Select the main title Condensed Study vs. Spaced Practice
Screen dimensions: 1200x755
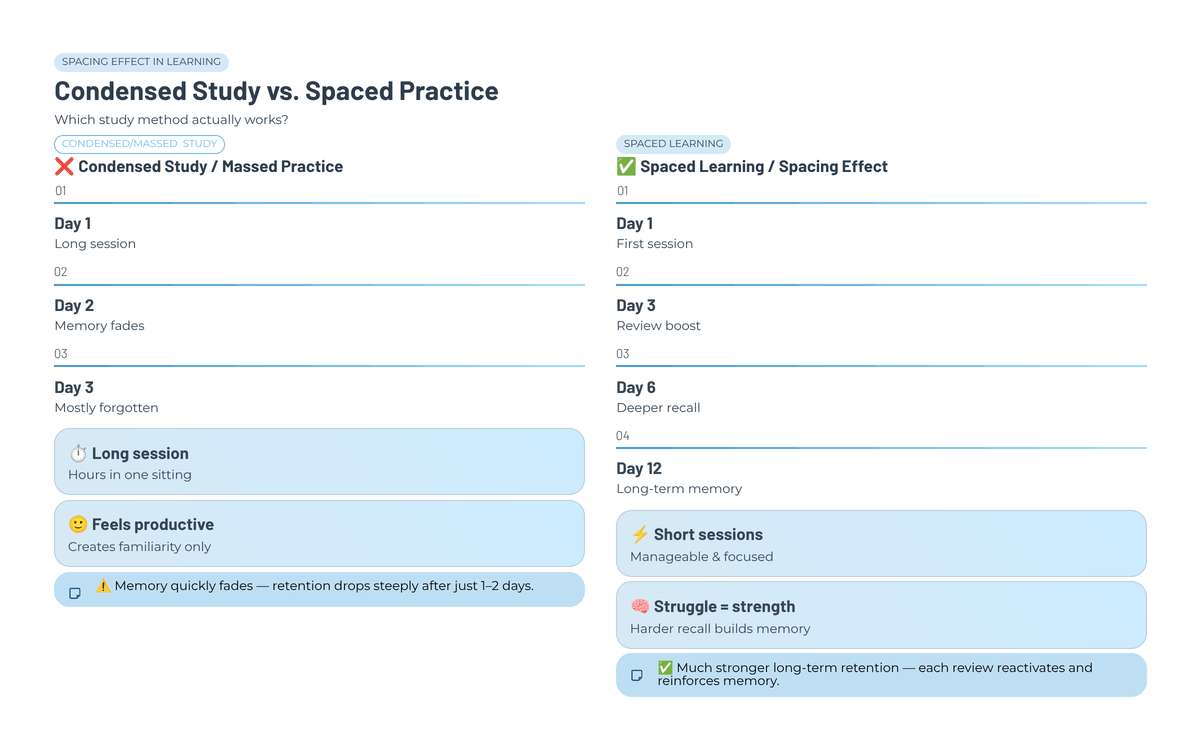point(276,91)
